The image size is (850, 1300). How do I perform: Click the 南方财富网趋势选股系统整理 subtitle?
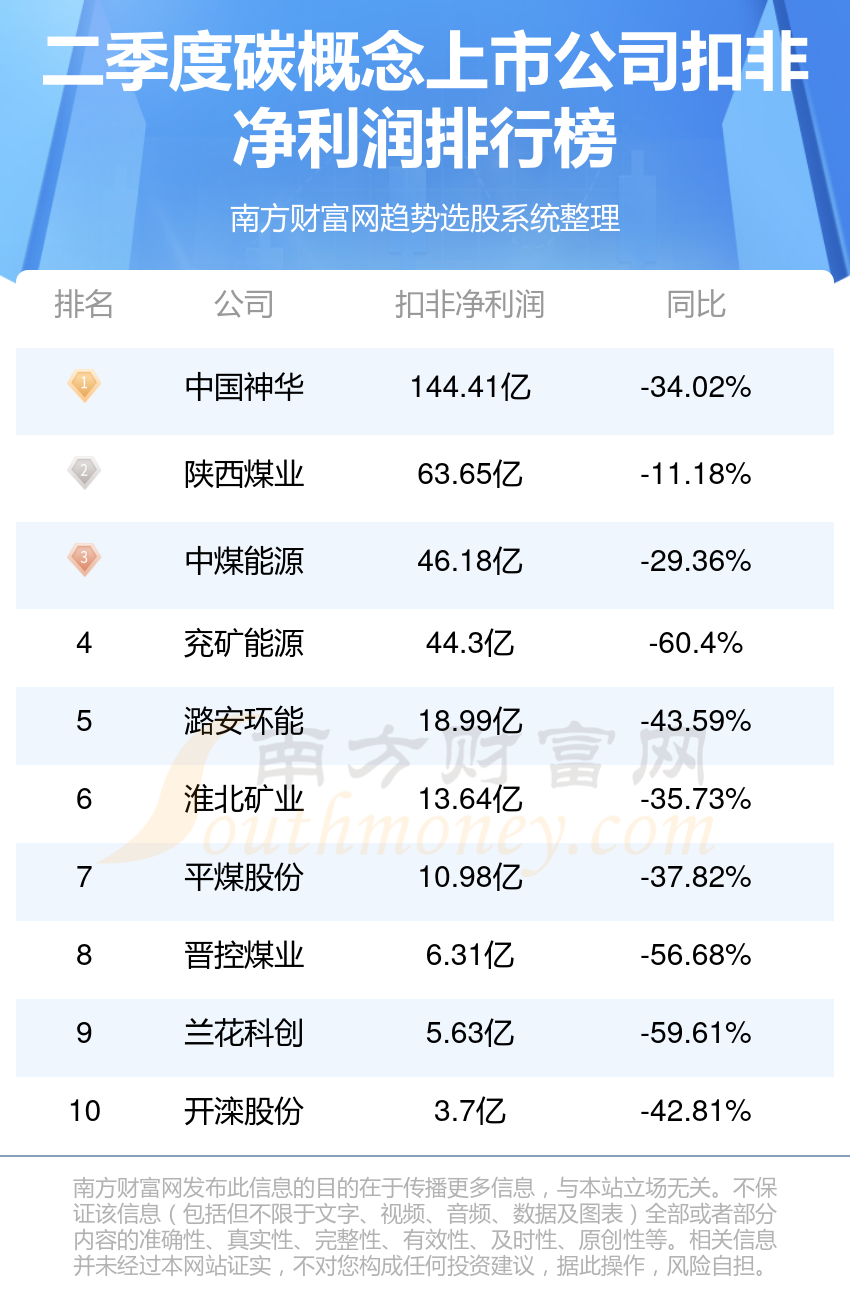coord(425,218)
